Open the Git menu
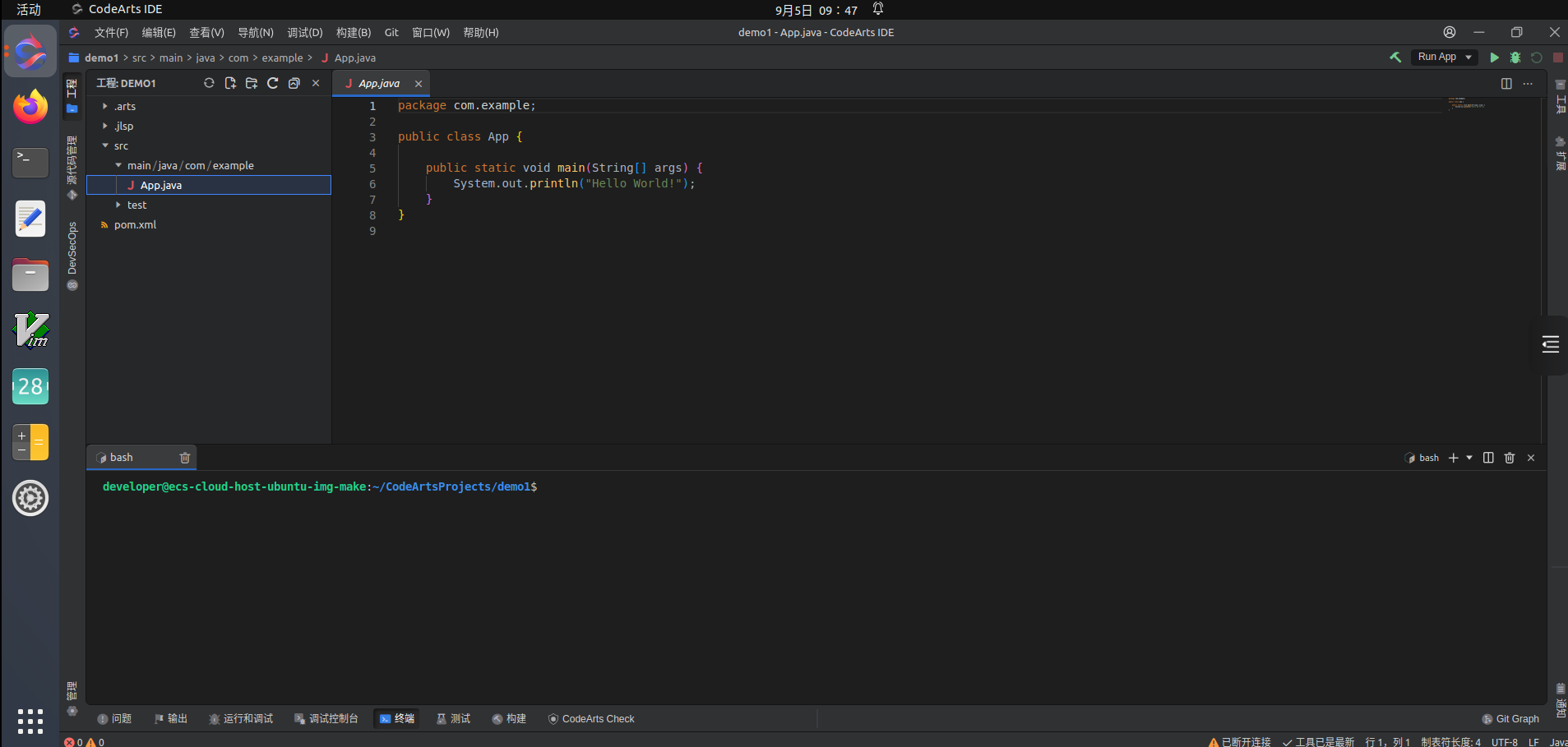 (x=391, y=33)
